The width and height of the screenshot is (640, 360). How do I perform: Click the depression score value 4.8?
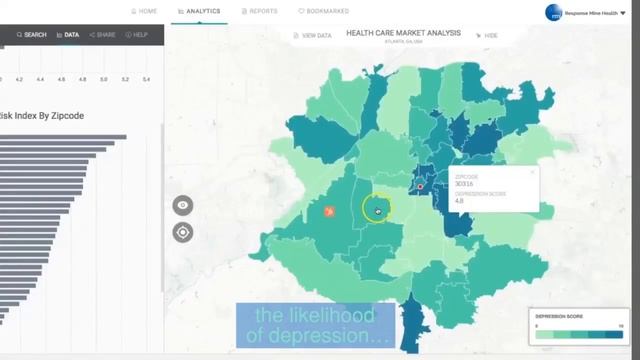pyautogui.click(x=459, y=201)
